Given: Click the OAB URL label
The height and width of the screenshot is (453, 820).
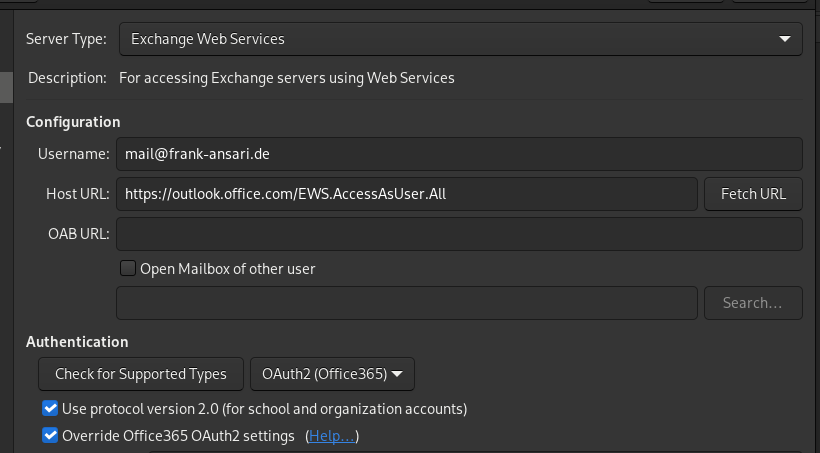Looking at the screenshot, I should 78,234.
